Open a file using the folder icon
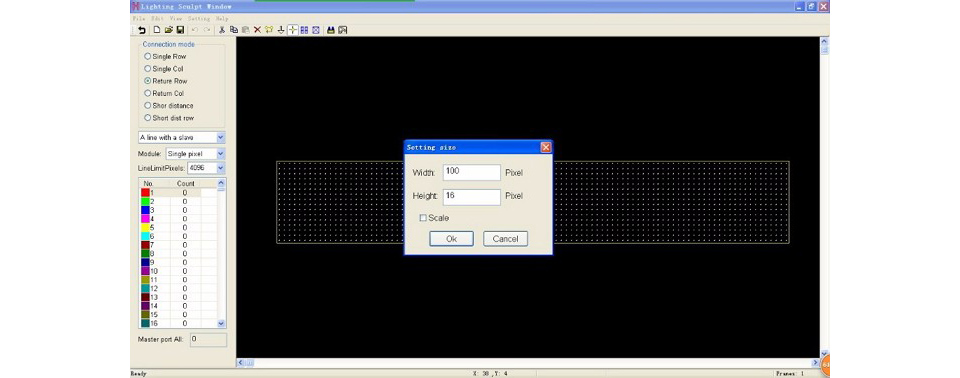The width and height of the screenshot is (960, 378). point(168,29)
